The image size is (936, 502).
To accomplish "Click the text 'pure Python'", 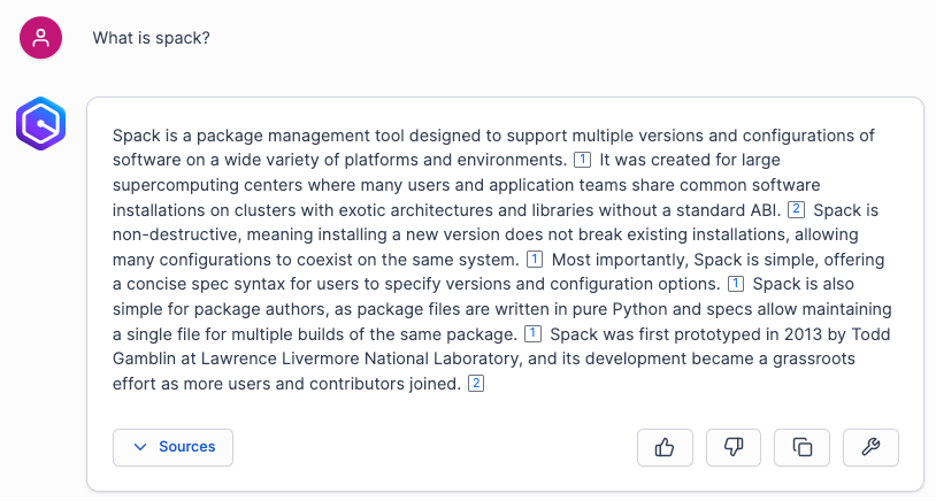I will [x=620, y=309].
